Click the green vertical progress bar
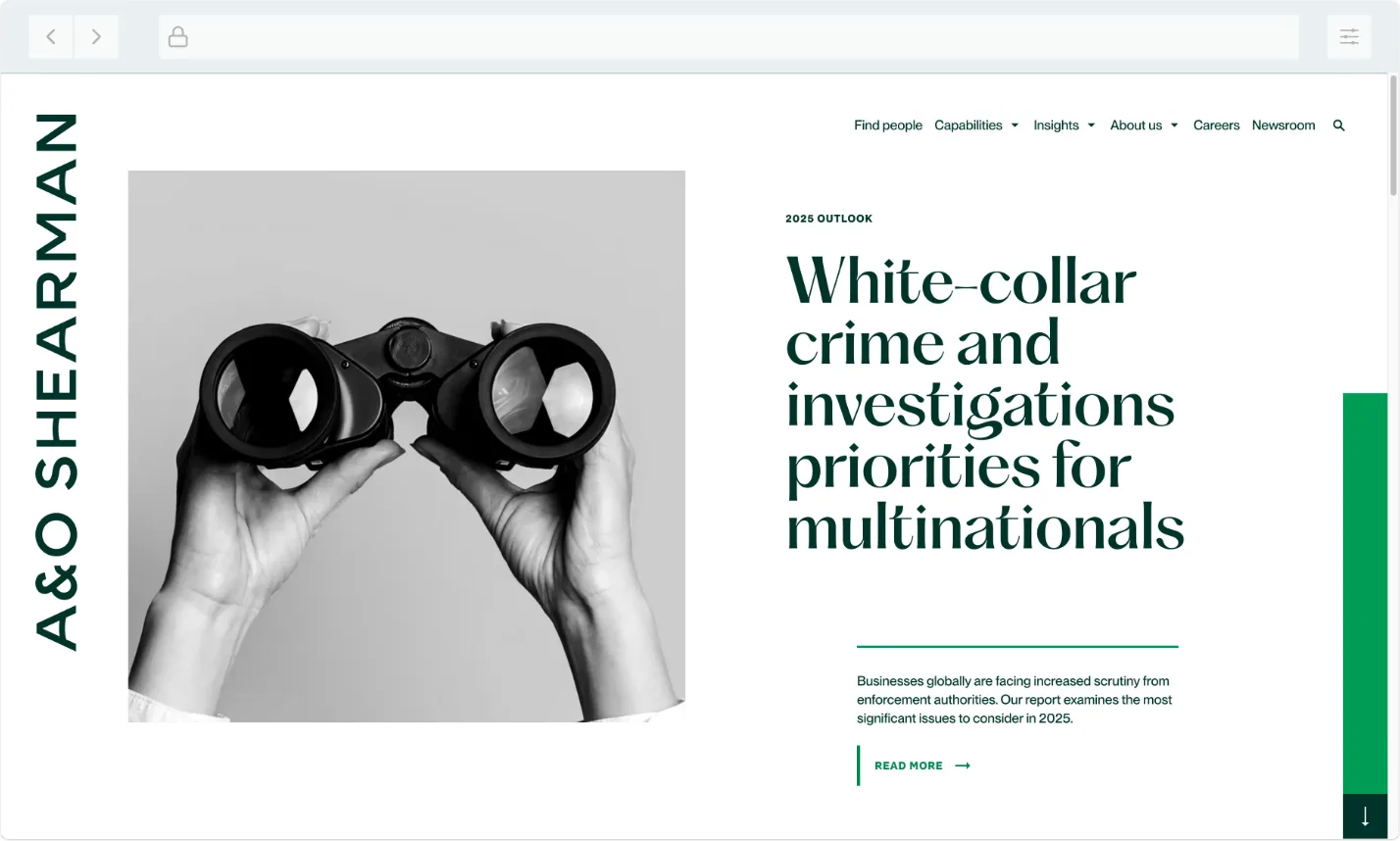 pos(1365,593)
